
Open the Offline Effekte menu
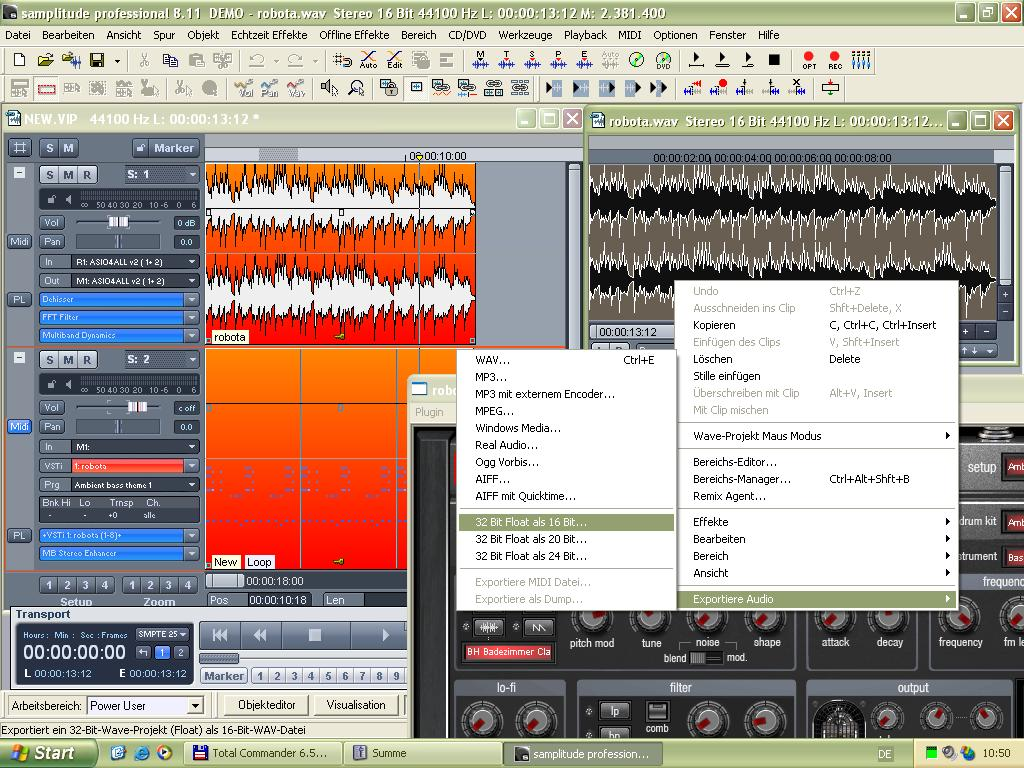coord(354,35)
